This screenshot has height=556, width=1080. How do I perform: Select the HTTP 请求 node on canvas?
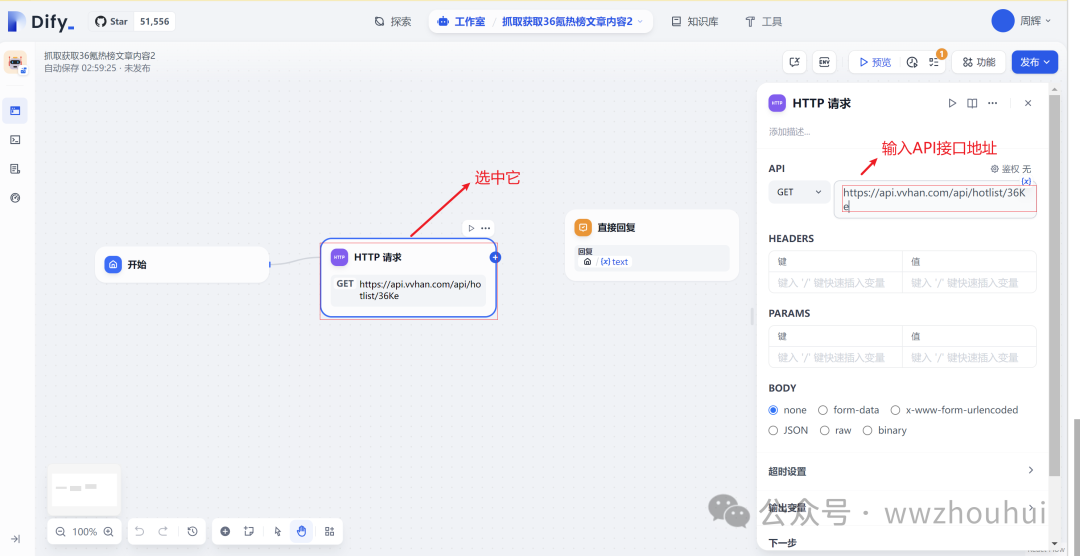(408, 278)
